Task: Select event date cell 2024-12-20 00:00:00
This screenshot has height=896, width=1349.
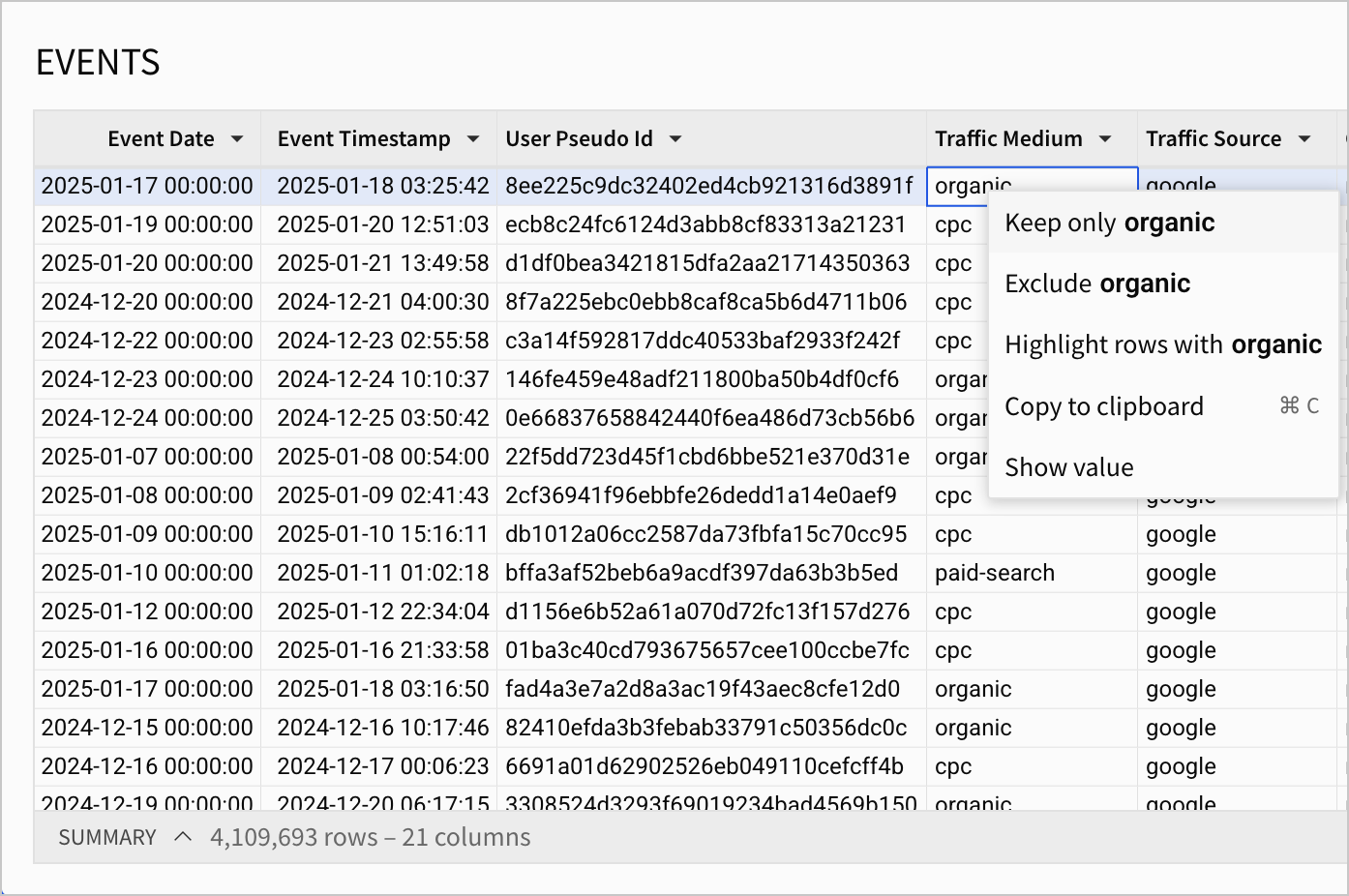Action: point(148,302)
